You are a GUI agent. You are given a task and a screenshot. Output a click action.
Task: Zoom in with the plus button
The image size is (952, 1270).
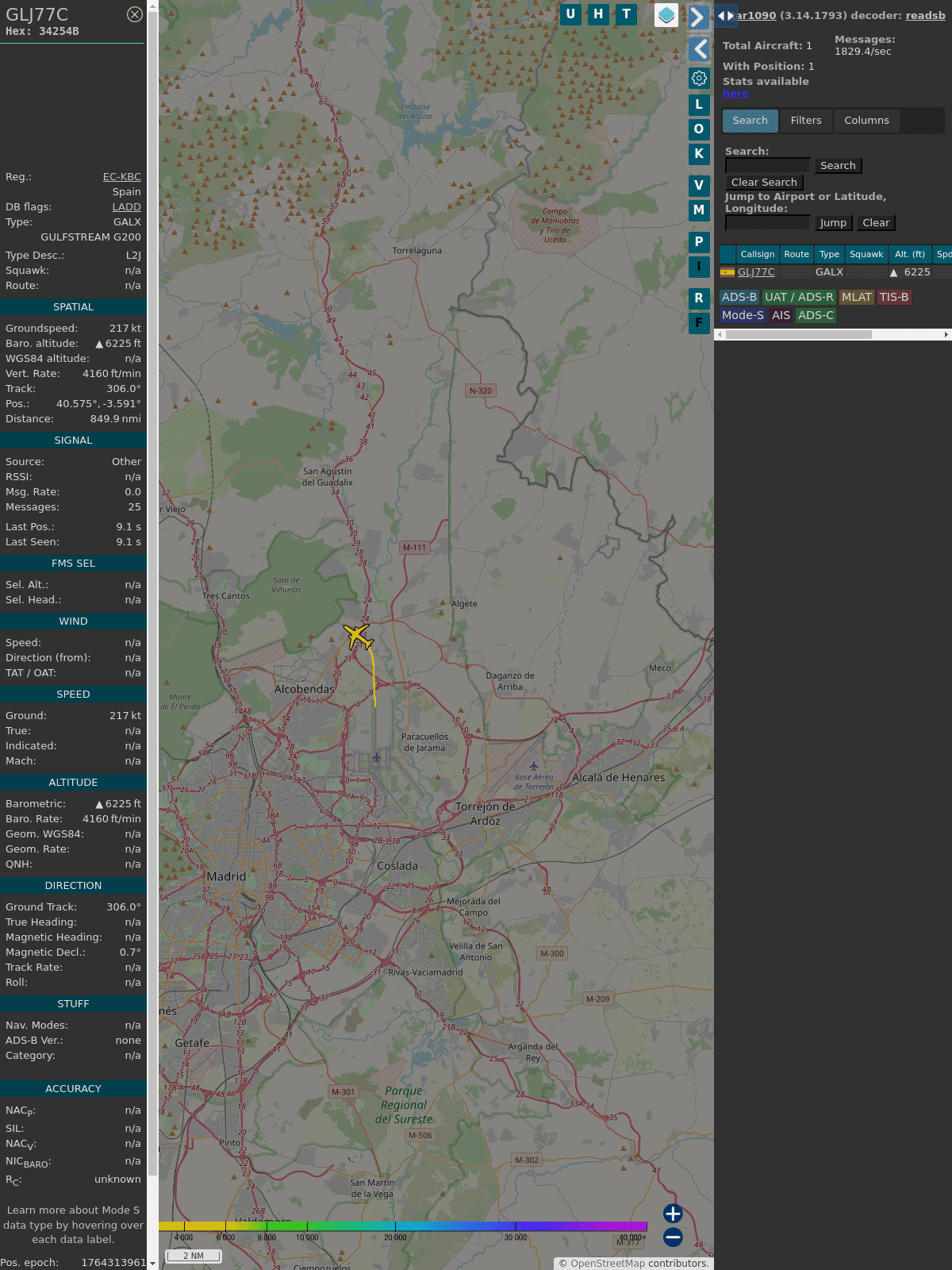coord(673,1214)
